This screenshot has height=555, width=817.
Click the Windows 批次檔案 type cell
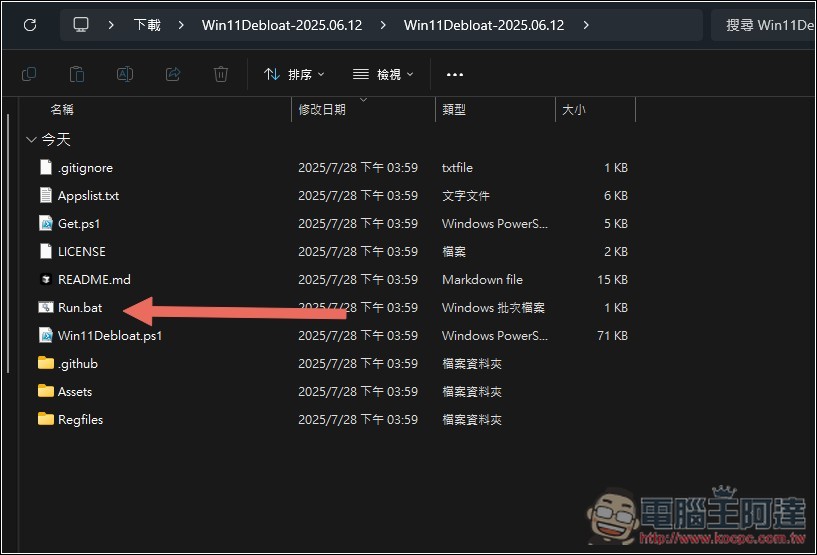(x=493, y=307)
